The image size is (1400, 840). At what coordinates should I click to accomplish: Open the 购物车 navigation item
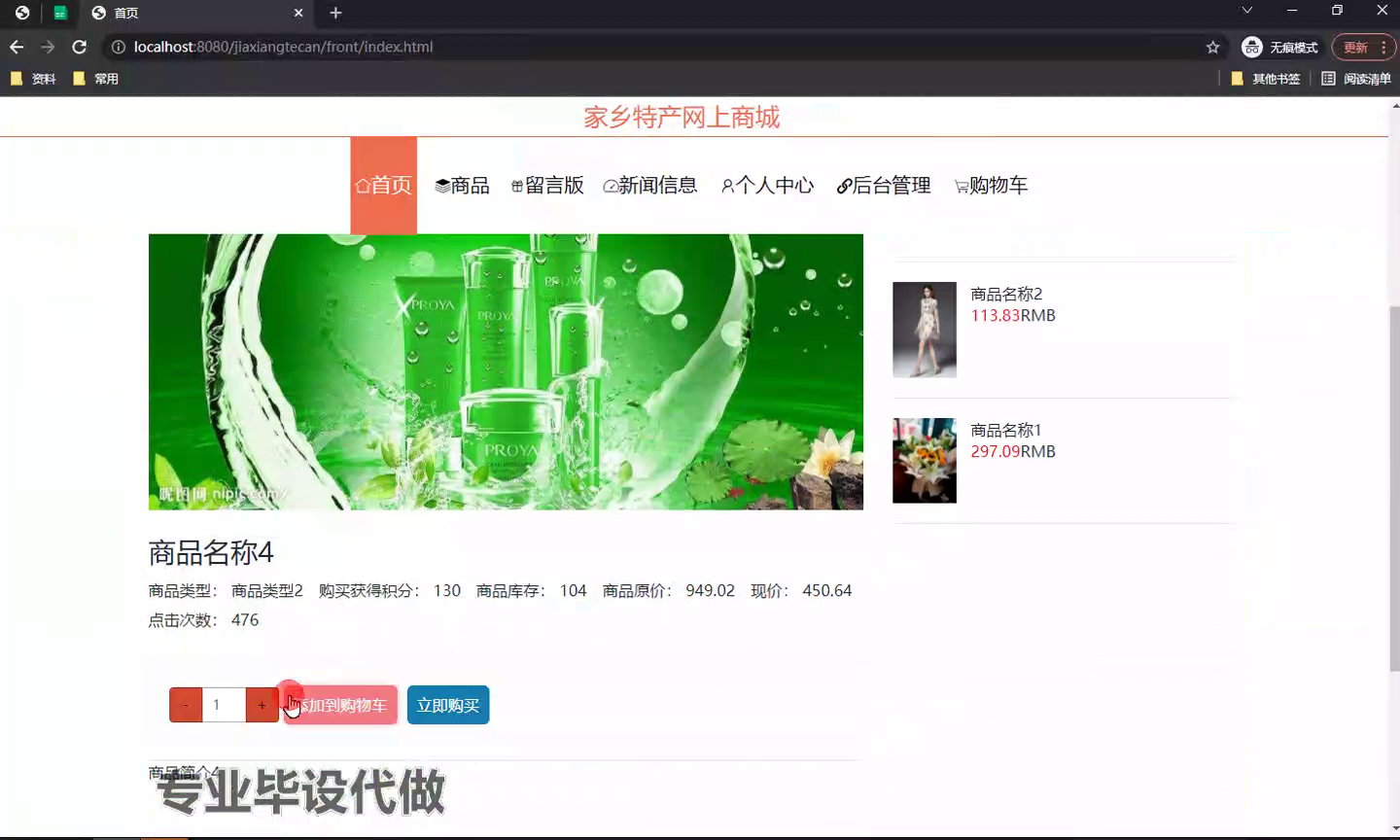991,185
